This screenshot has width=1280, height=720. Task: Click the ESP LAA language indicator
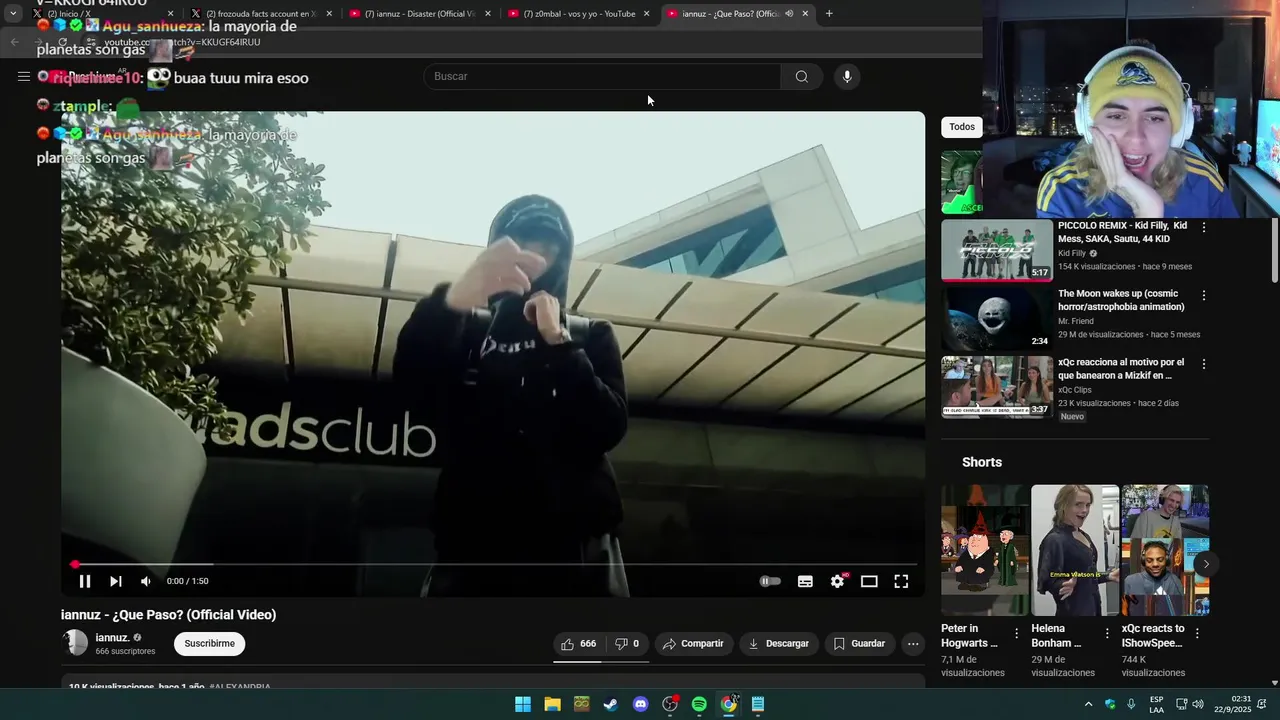[x=1156, y=704]
